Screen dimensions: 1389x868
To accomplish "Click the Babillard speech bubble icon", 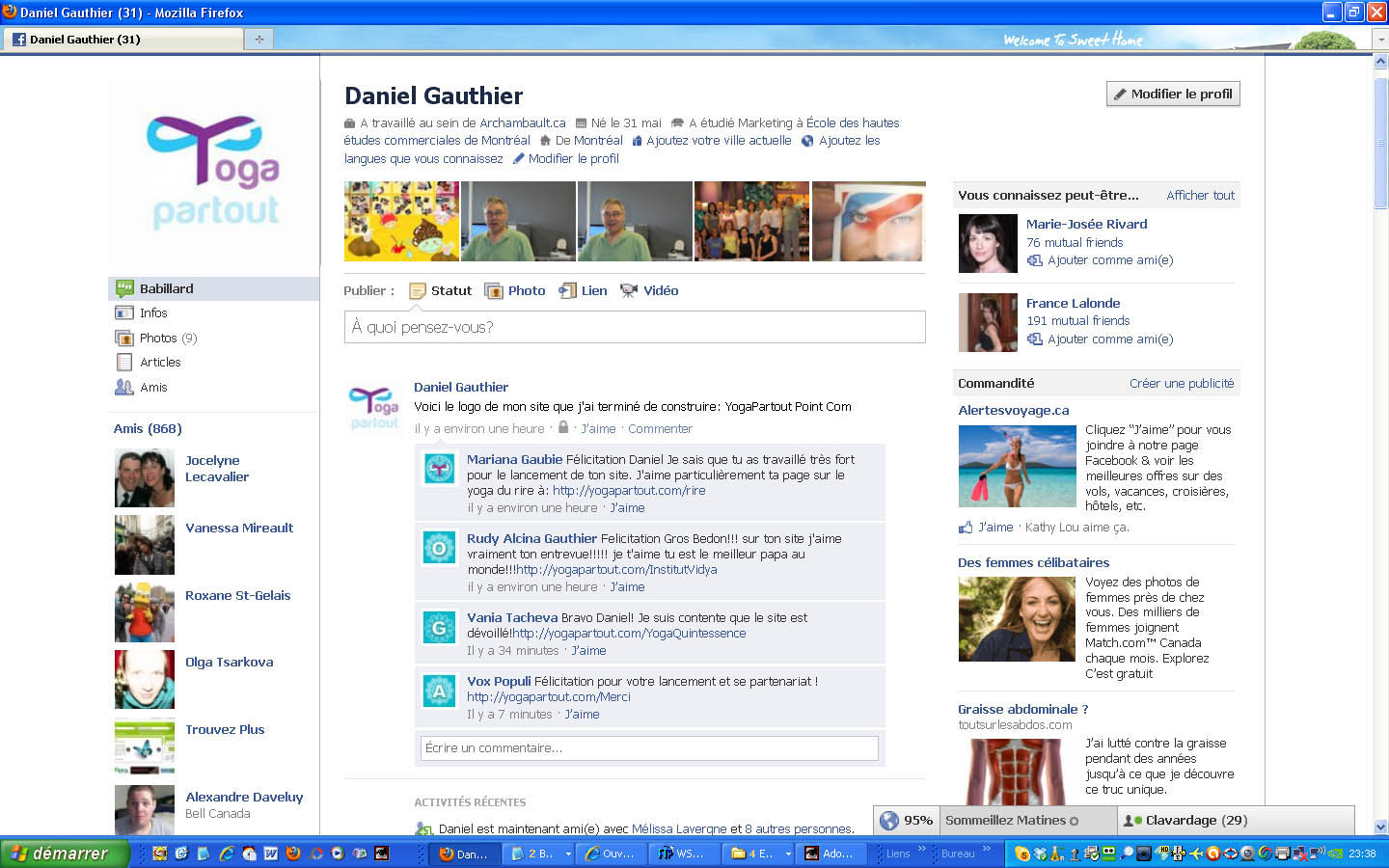I will point(124,288).
